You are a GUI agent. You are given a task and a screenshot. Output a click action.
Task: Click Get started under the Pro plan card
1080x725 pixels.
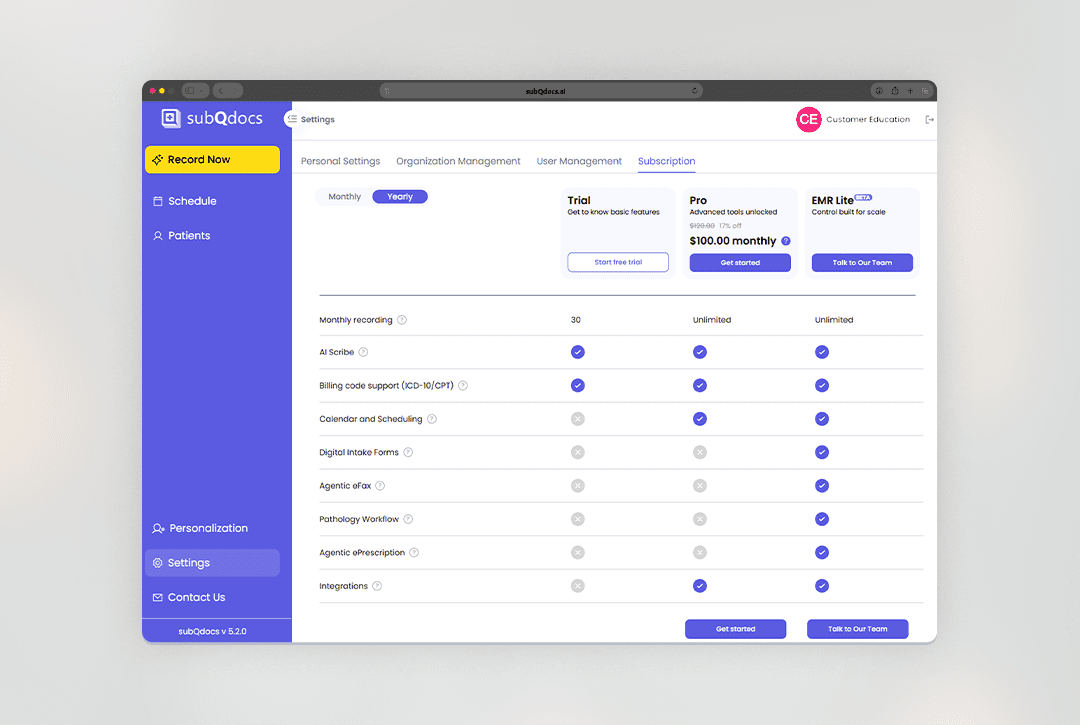pyautogui.click(x=740, y=263)
